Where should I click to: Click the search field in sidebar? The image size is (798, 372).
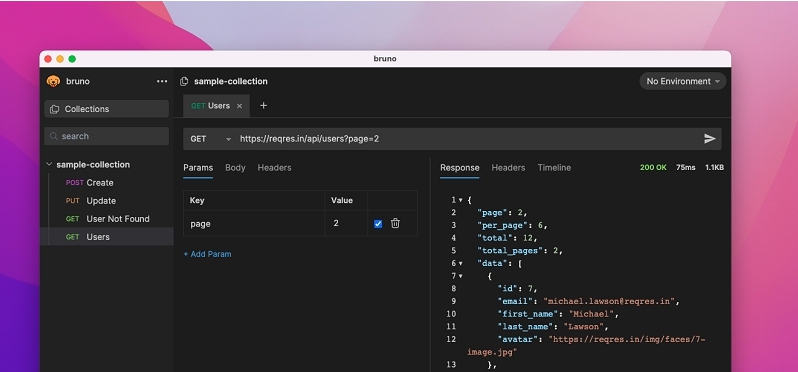106,136
